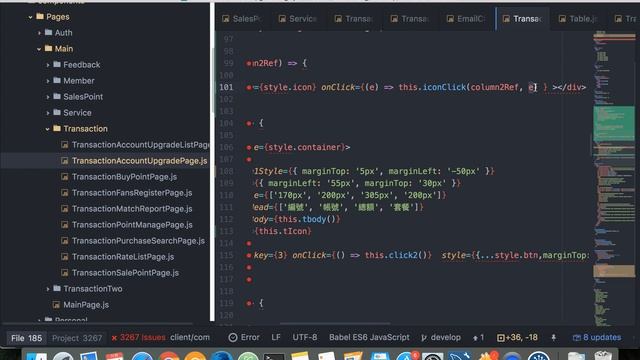The width and height of the screenshot is (640, 360).
Task: Click the Error status indicator
Action: tap(244, 338)
